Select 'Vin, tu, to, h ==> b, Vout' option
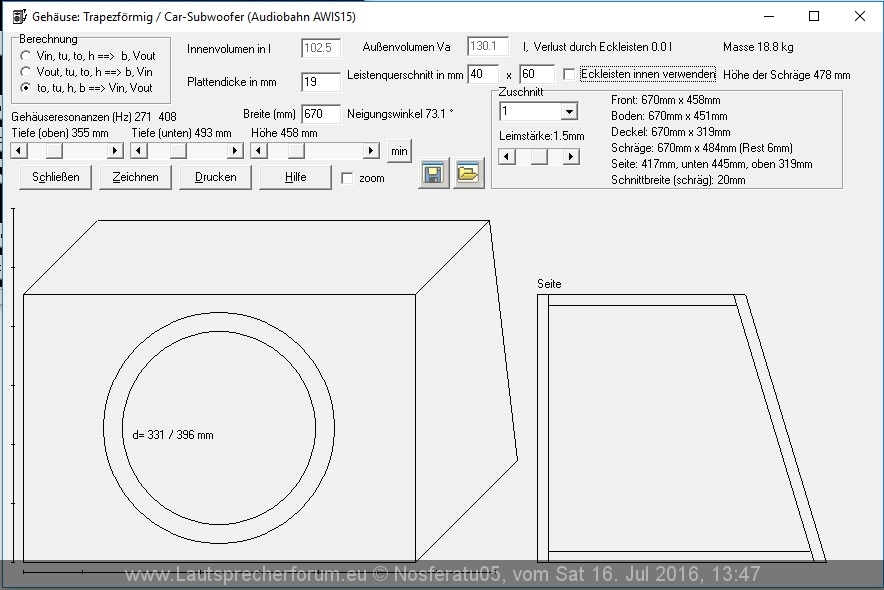This screenshot has width=884, height=590. [x=25, y=56]
